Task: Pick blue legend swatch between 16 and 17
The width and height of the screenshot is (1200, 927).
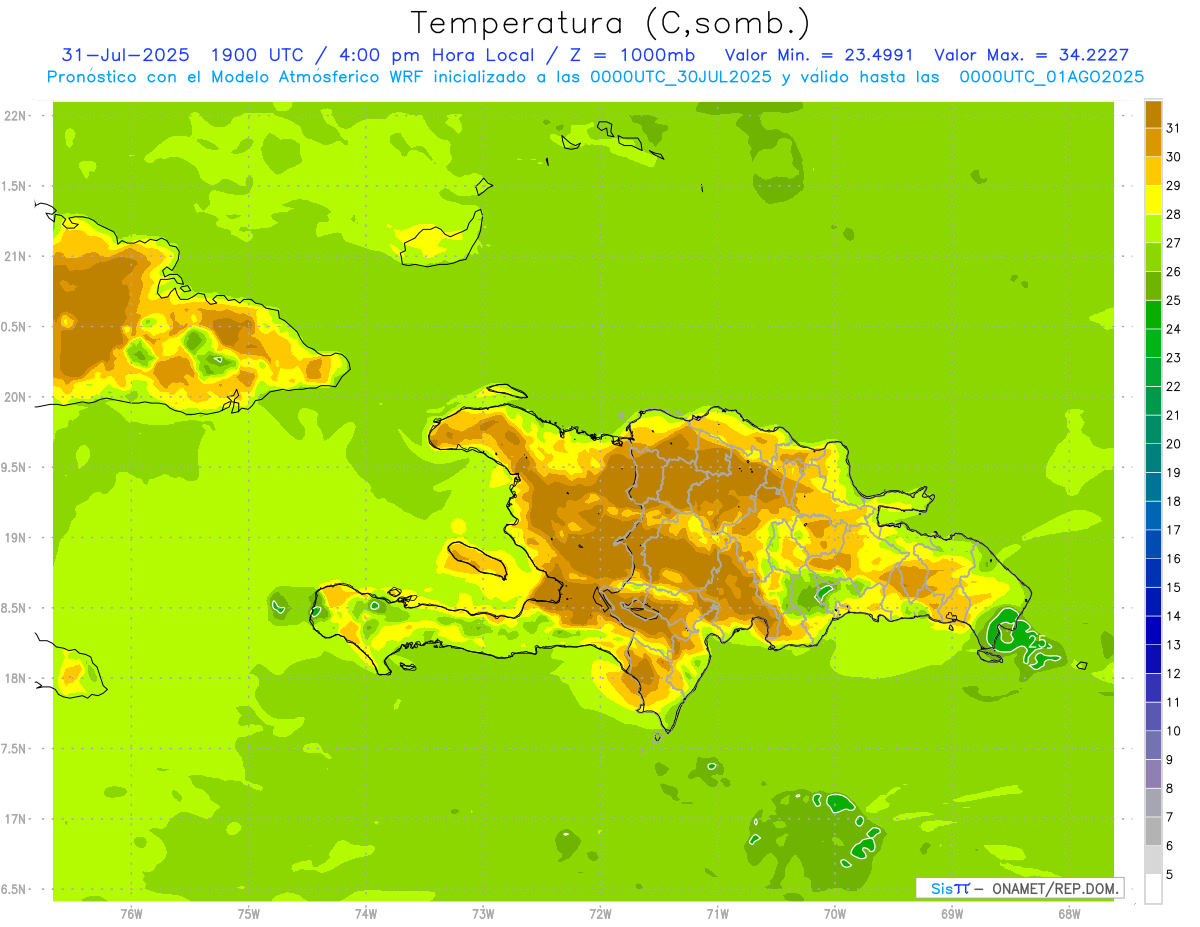Action: (x=1153, y=544)
